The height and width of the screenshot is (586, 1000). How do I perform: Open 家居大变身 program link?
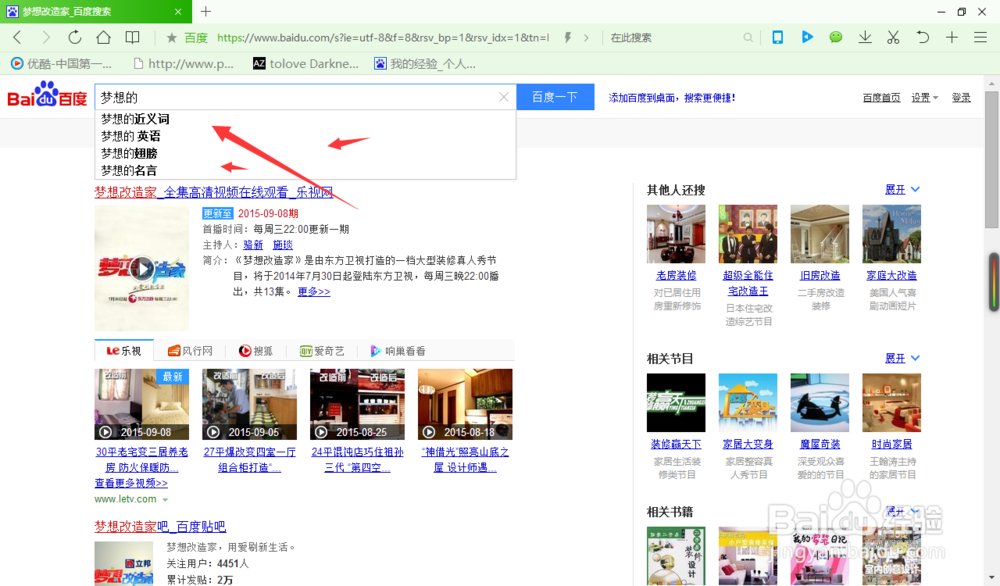(748, 444)
